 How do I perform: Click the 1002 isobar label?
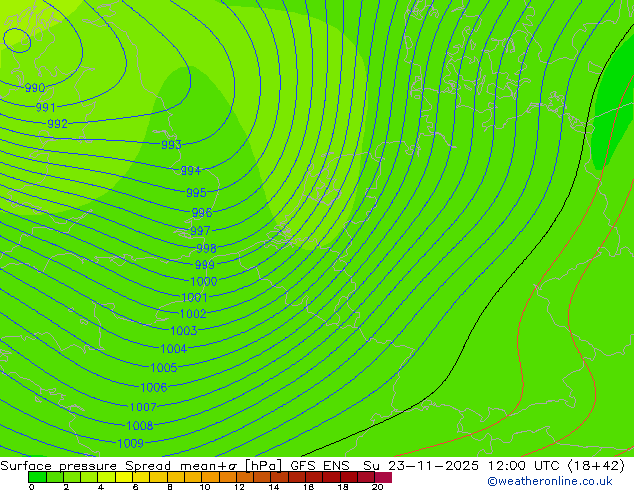pos(193,314)
